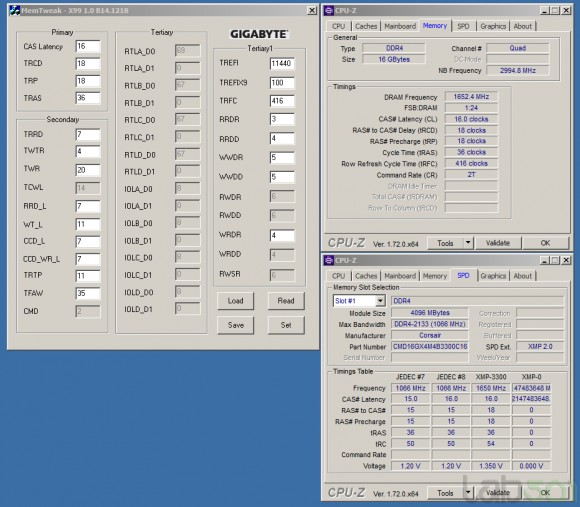Click the CCD_L input field
Screen dimensions: 580x507
click(88, 241)
